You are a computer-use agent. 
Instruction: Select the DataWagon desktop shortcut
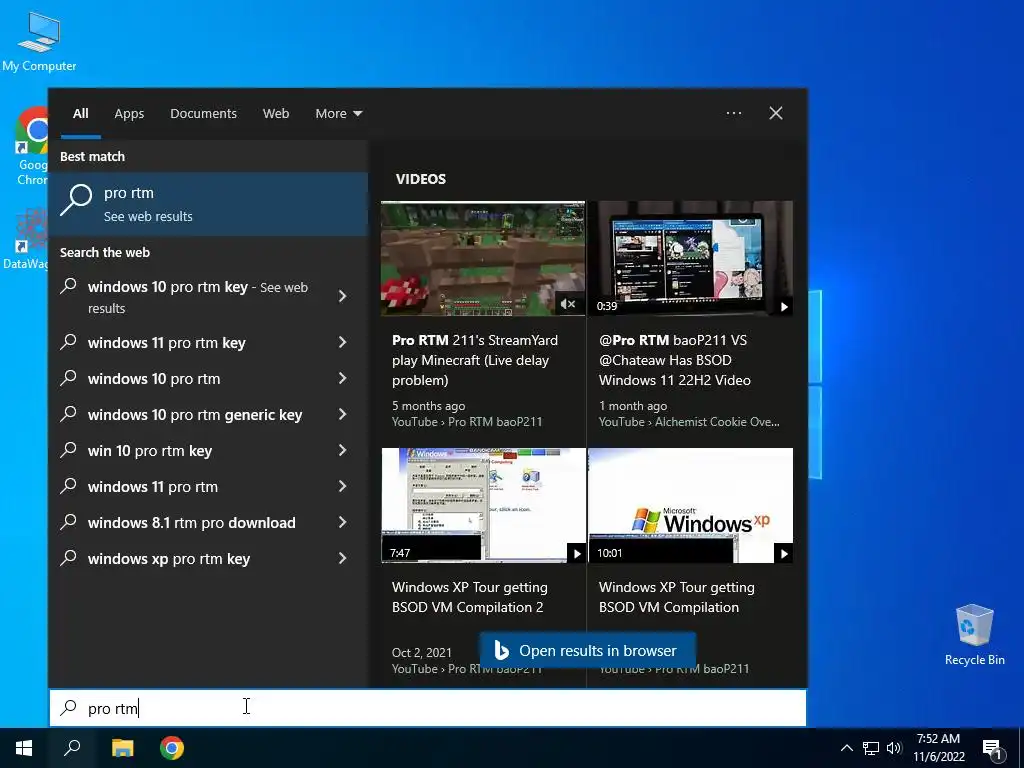pos(26,238)
